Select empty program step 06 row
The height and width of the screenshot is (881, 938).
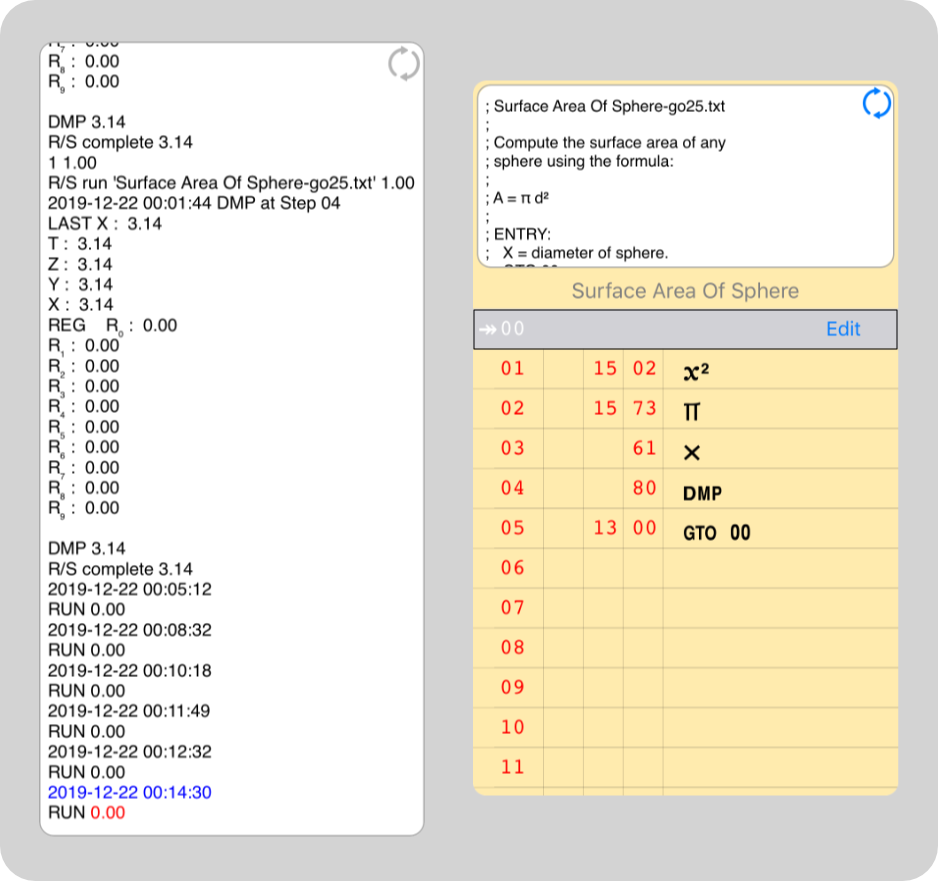(x=685, y=568)
